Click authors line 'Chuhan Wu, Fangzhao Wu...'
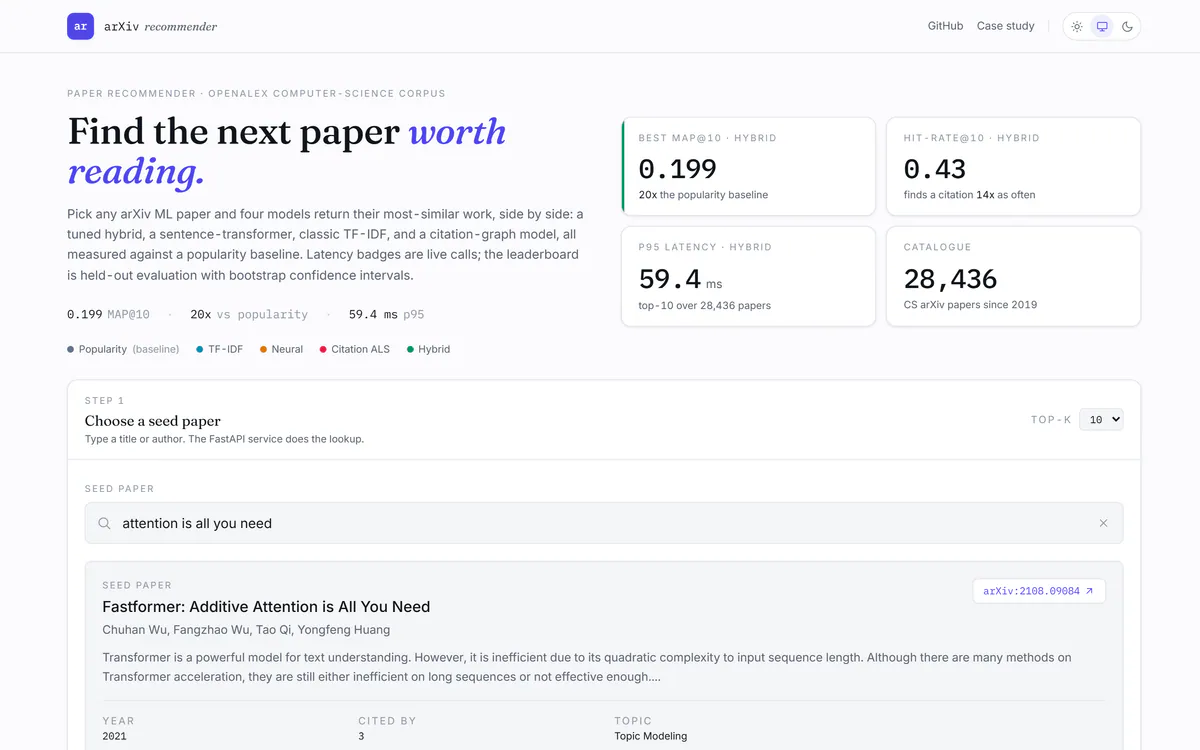The image size is (1200, 750). pos(246,630)
